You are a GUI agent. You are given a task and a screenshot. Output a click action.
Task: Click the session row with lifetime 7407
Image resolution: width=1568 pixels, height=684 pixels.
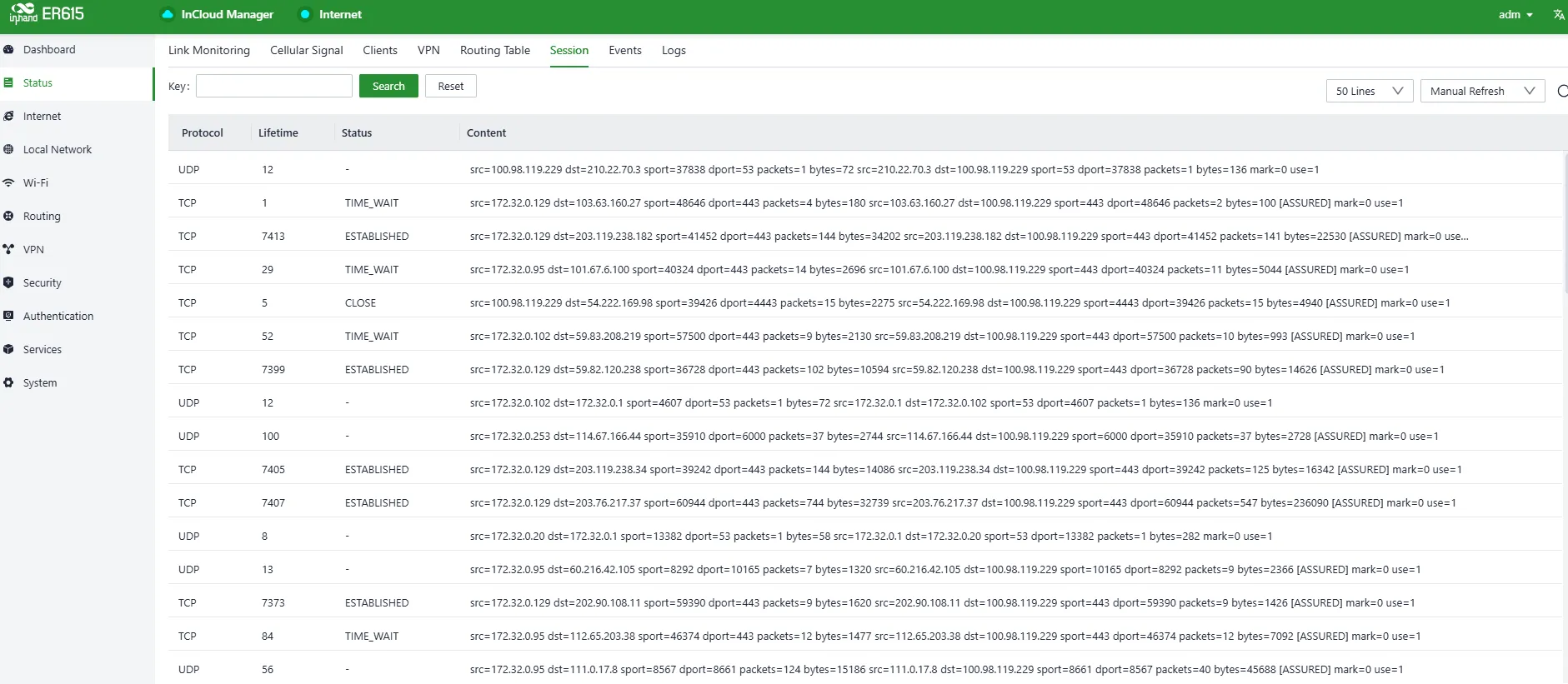pos(865,502)
